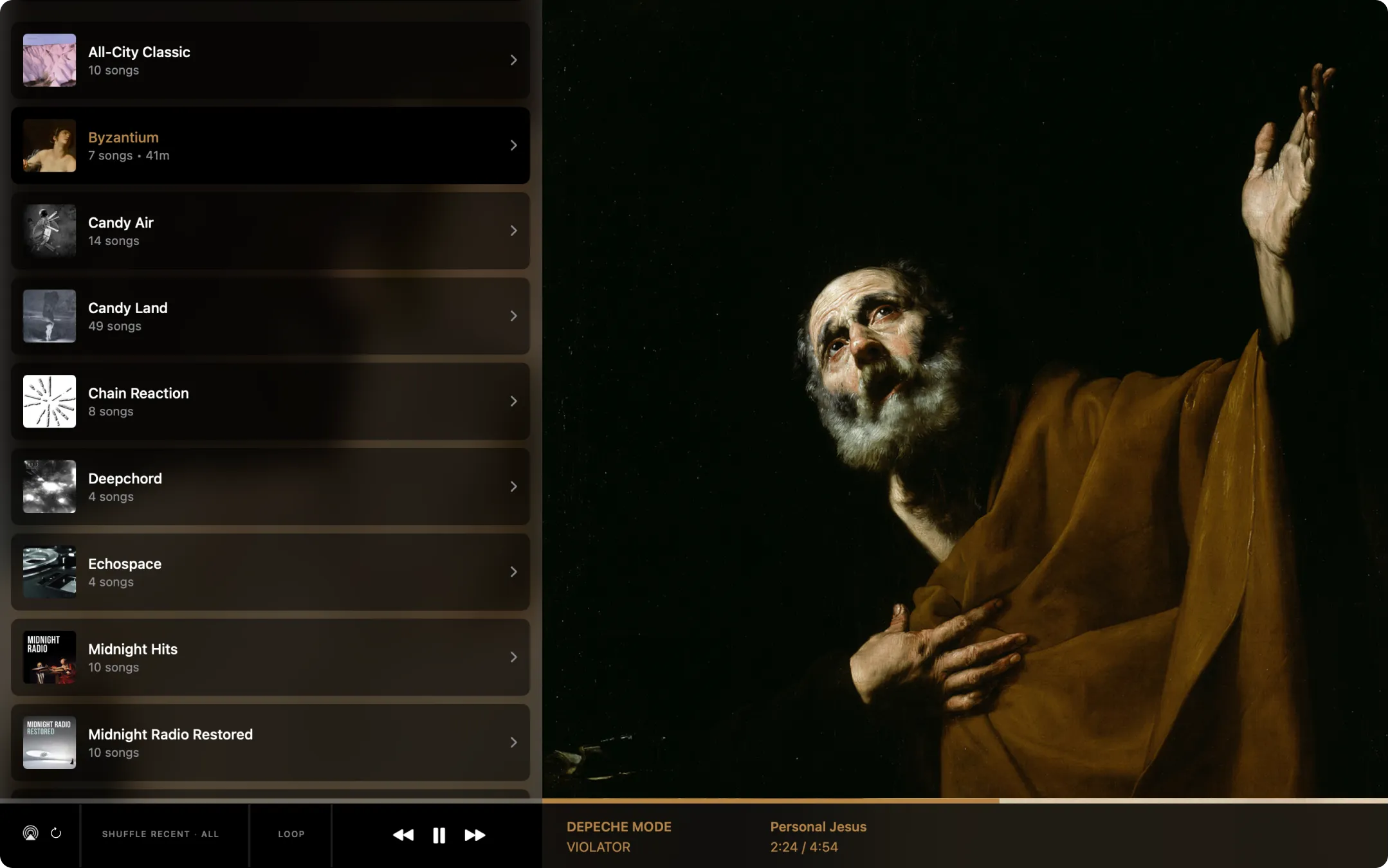The image size is (1390, 868).
Task: Click '10 songs' under Midnight Radio Restored
Action: pyautogui.click(x=113, y=752)
